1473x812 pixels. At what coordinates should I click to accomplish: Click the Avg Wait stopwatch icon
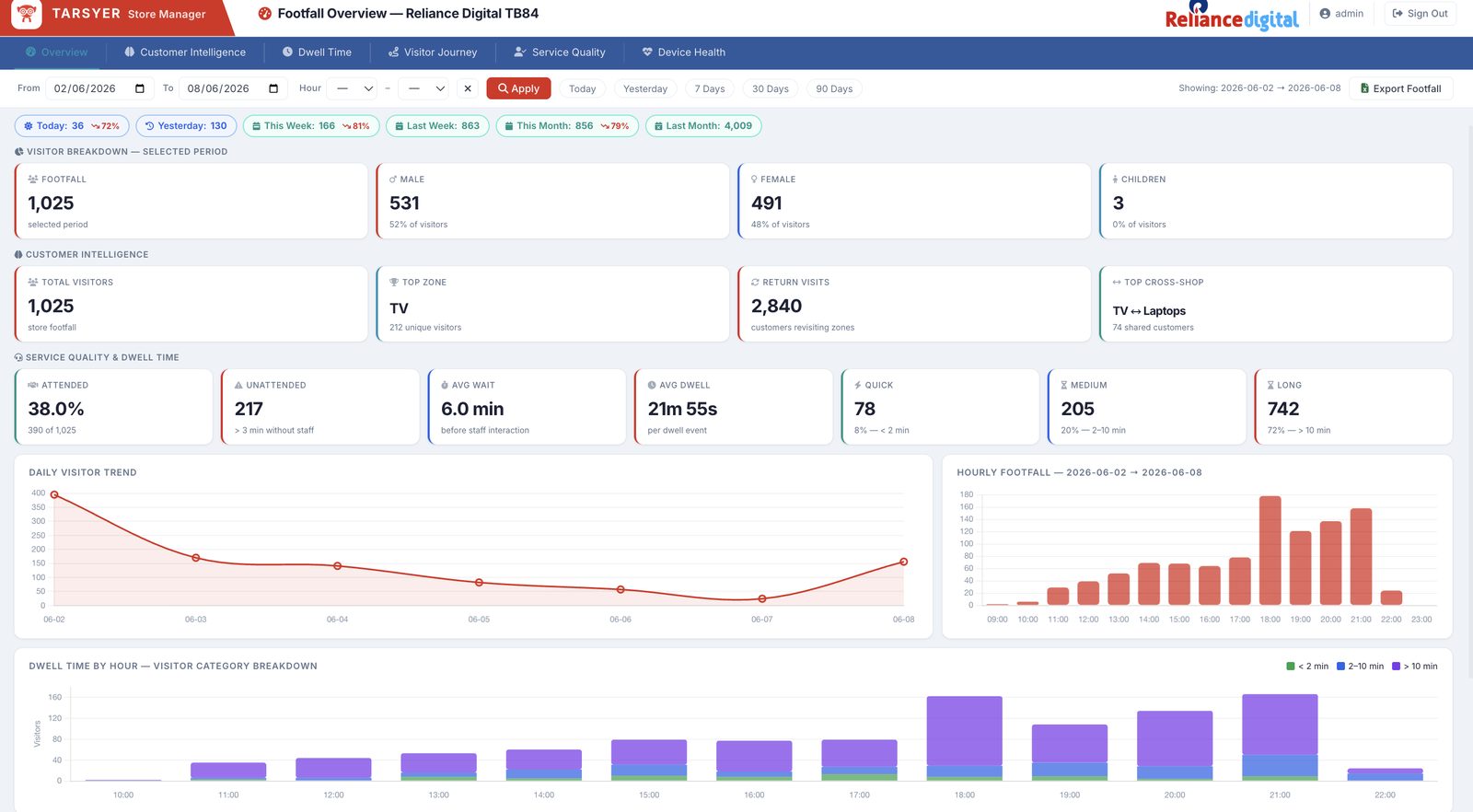point(445,386)
